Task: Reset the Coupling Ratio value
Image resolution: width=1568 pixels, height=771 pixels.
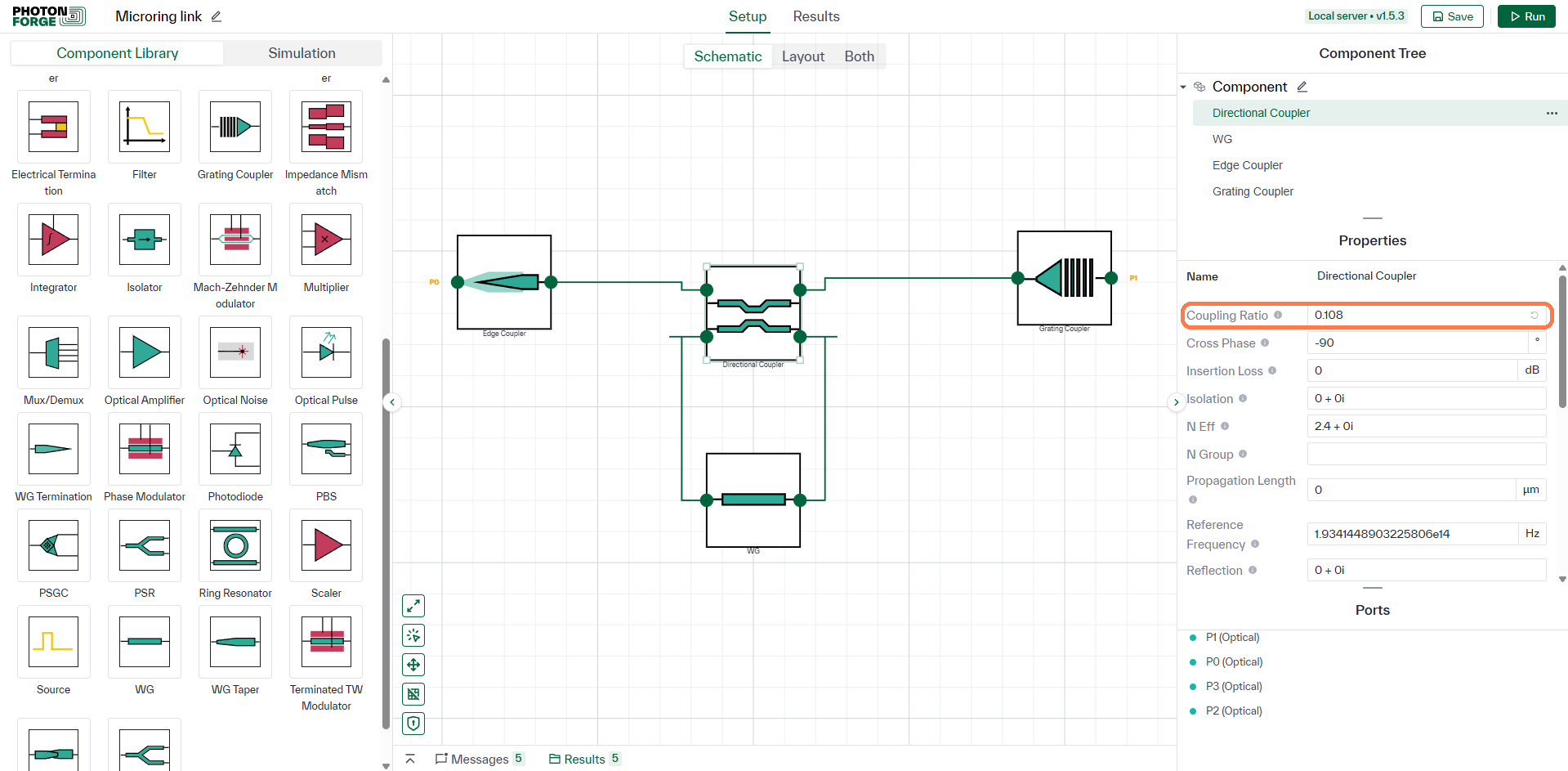Action: tap(1534, 315)
